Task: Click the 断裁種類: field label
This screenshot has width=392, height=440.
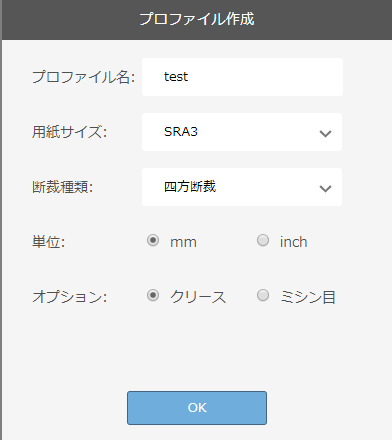Action: [62, 187]
